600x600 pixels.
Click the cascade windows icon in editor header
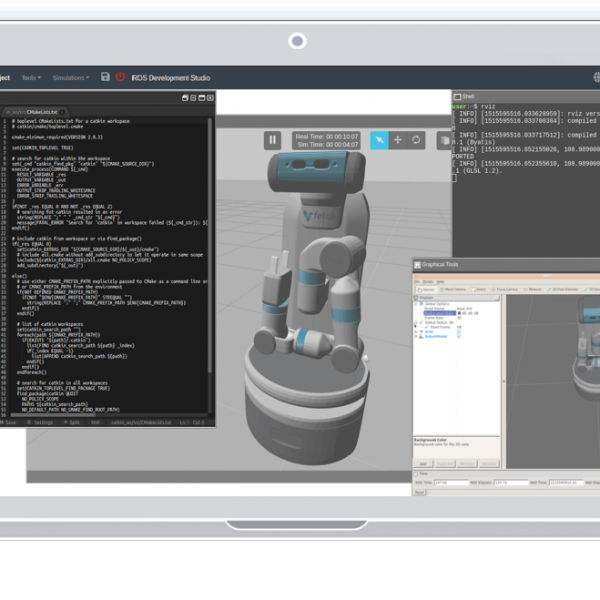185,98
